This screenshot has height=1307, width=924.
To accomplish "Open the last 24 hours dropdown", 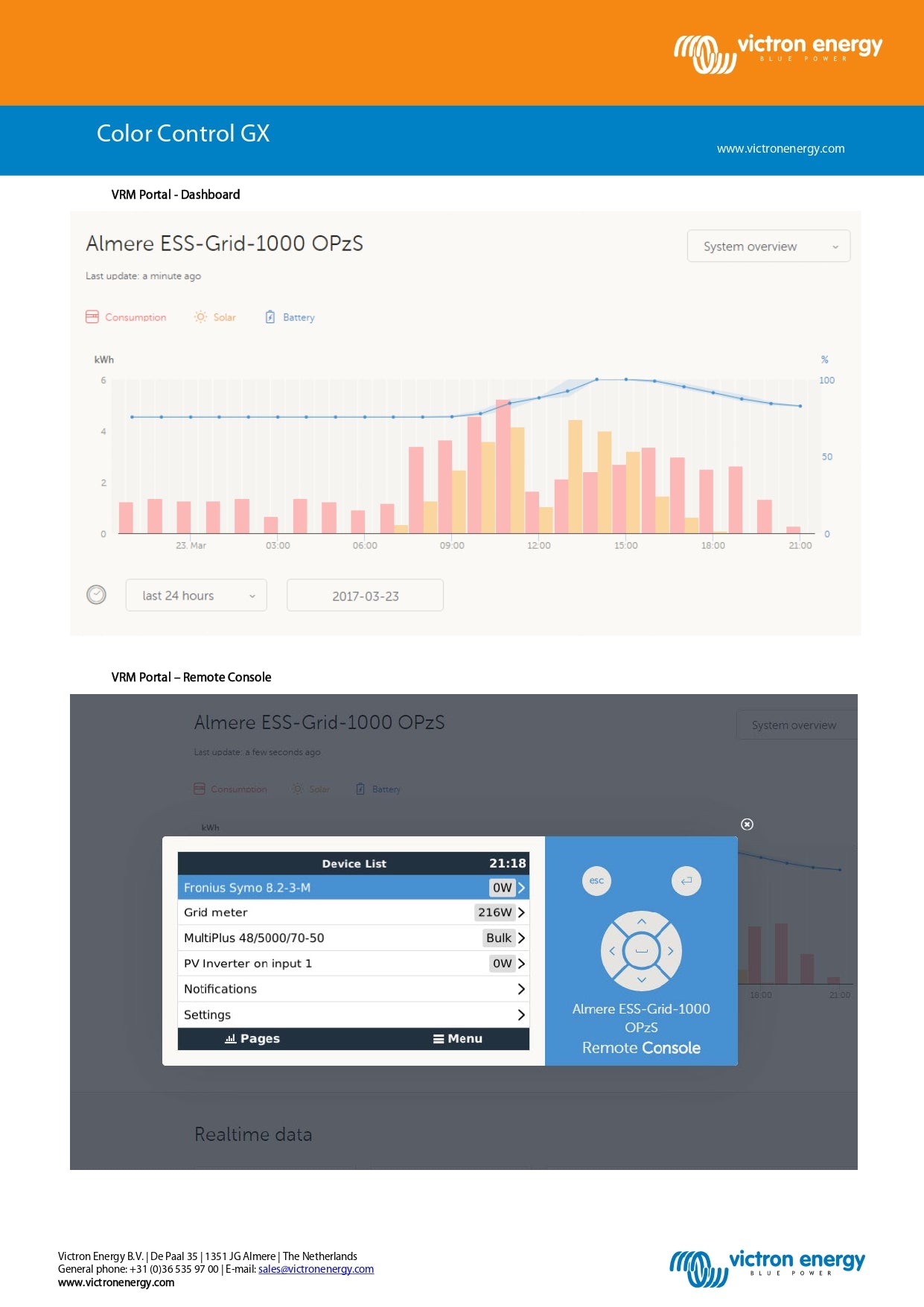I will coord(197,596).
